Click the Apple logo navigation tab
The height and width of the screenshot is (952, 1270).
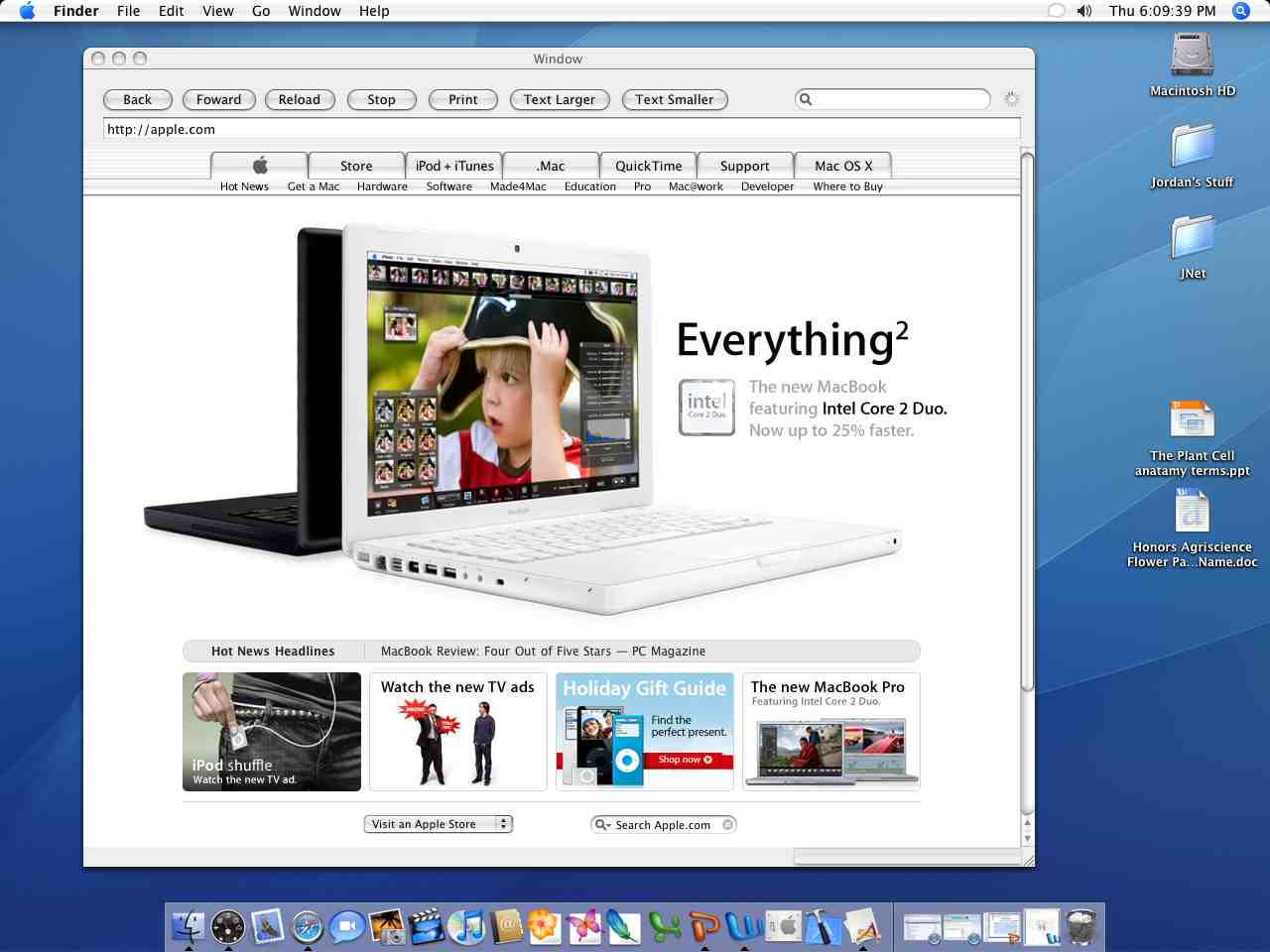260,166
